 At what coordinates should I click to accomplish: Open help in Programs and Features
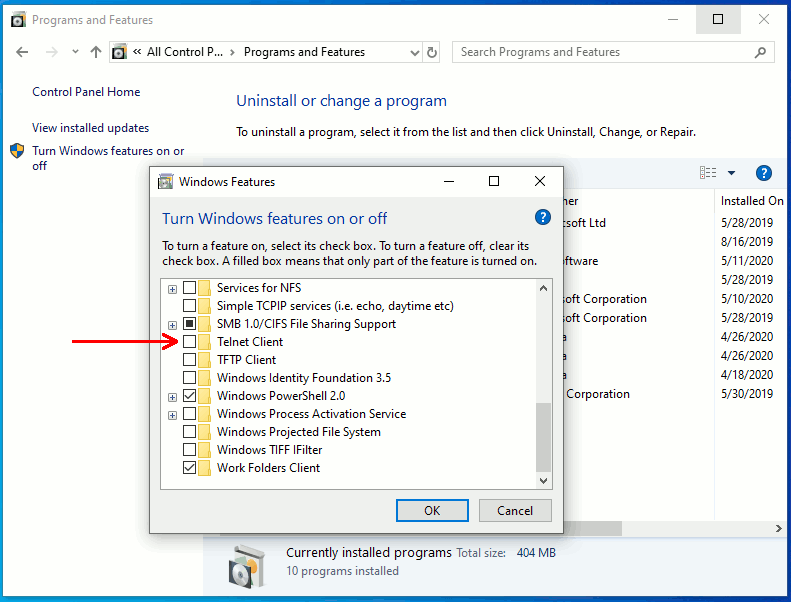tap(763, 173)
